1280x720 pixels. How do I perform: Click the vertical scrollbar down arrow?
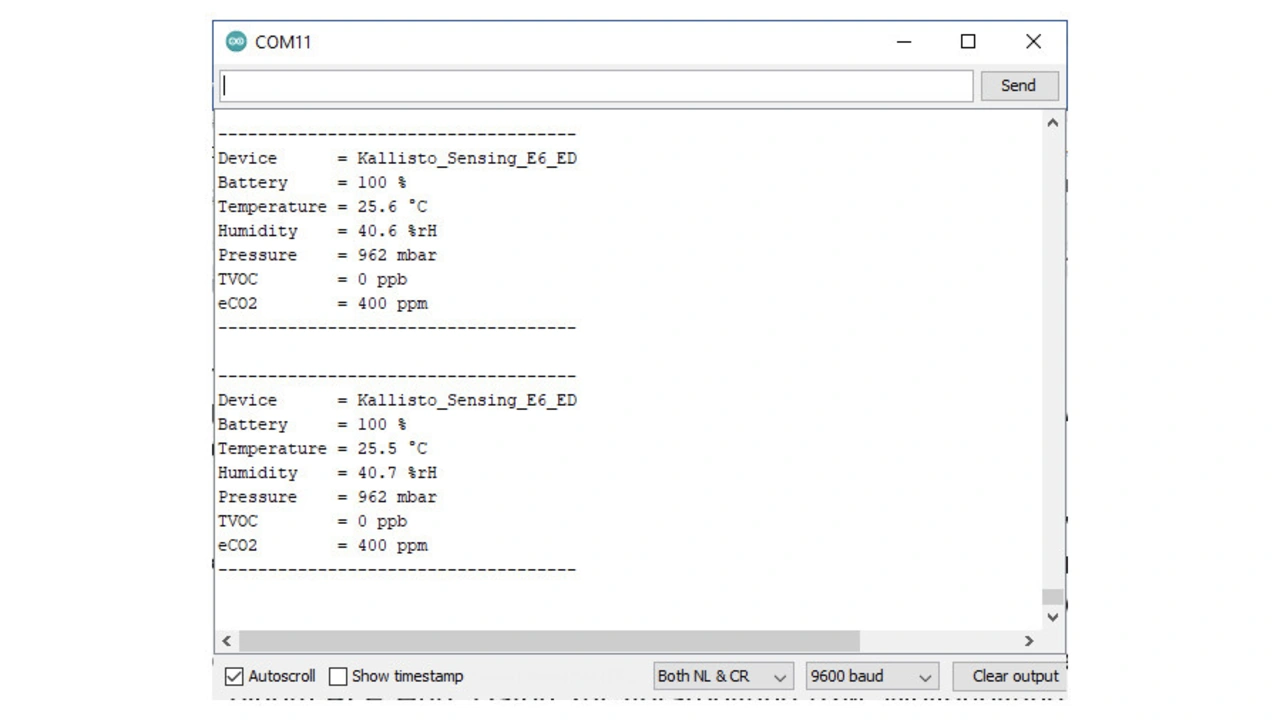(x=1052, y=617)
